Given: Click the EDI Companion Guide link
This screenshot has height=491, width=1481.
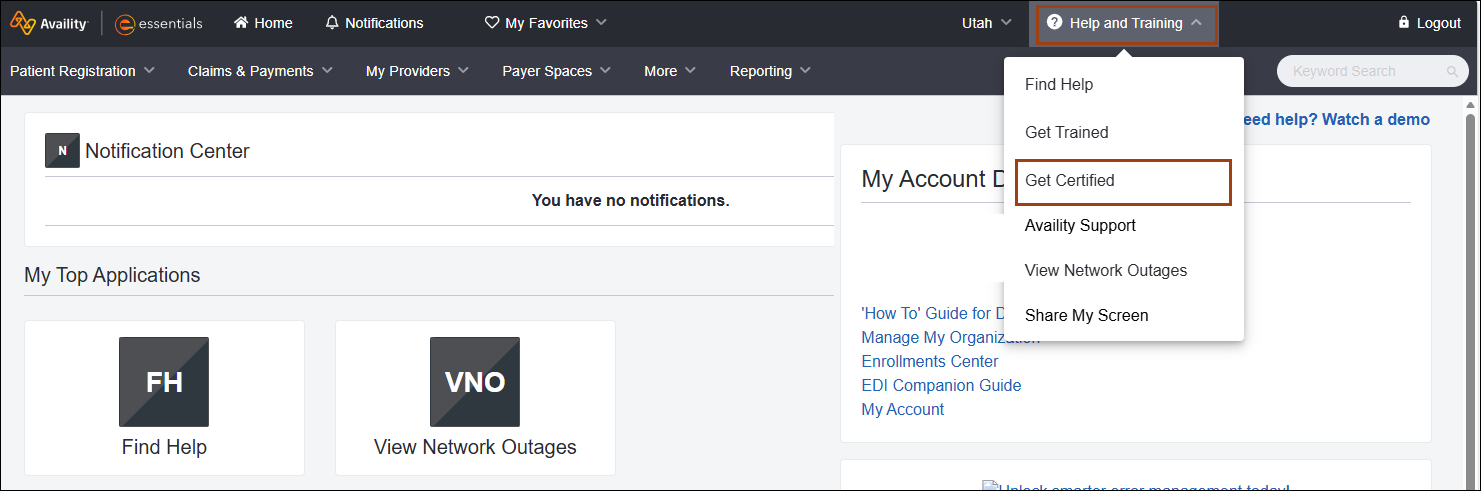Looking at the screenshot, I should click(x=941, y=386).
